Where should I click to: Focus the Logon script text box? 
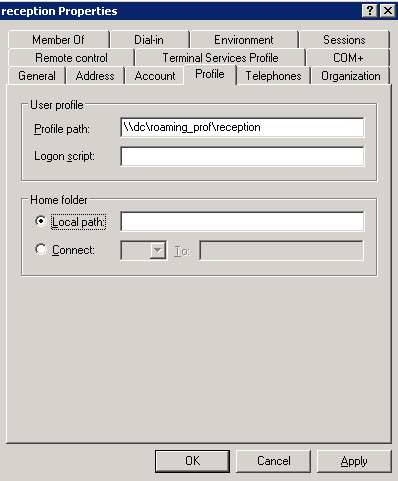pyautogui.click(x=242, y=156)
